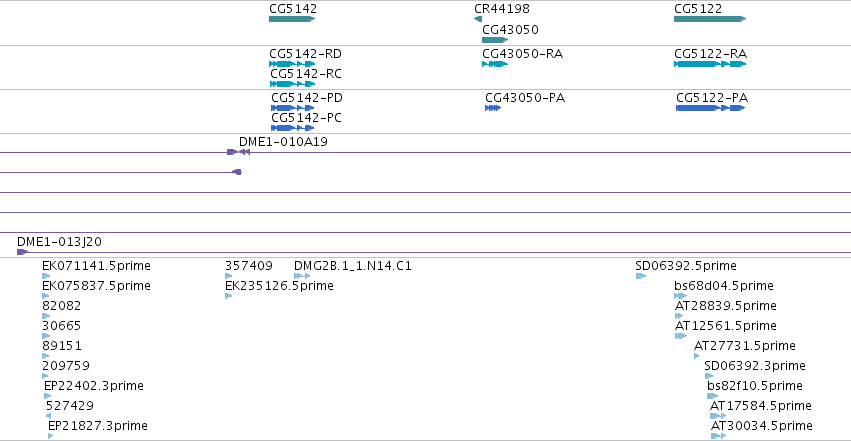This screenshot has width=851, height=441.
Task: Select the CG5122 gene glyph
Action: click(710, 19)
